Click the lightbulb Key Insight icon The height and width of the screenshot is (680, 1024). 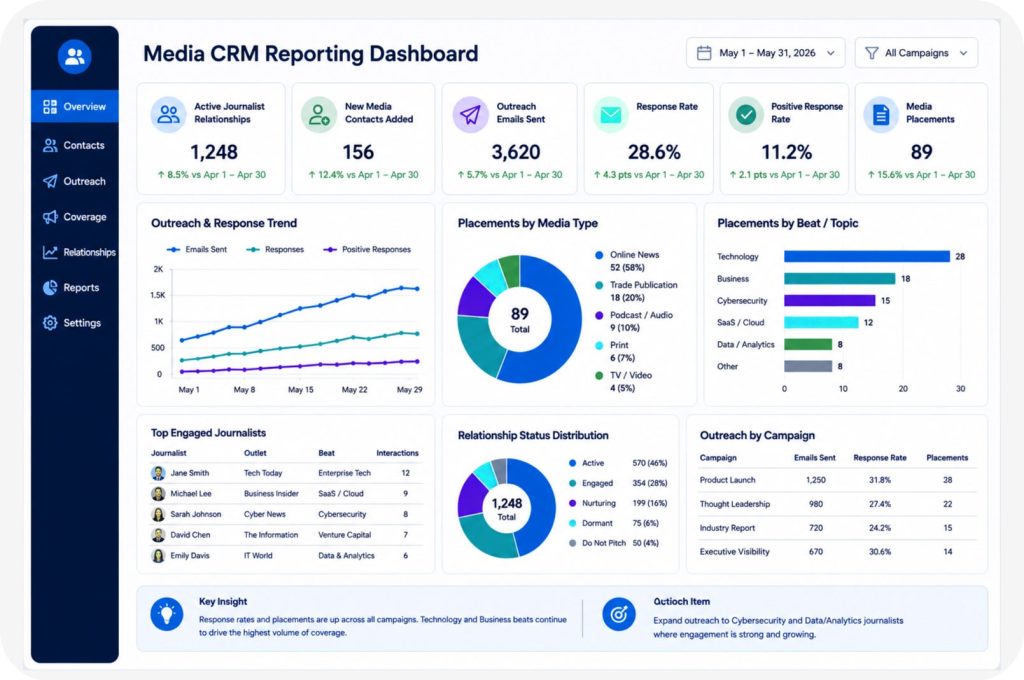pos(167,614)
